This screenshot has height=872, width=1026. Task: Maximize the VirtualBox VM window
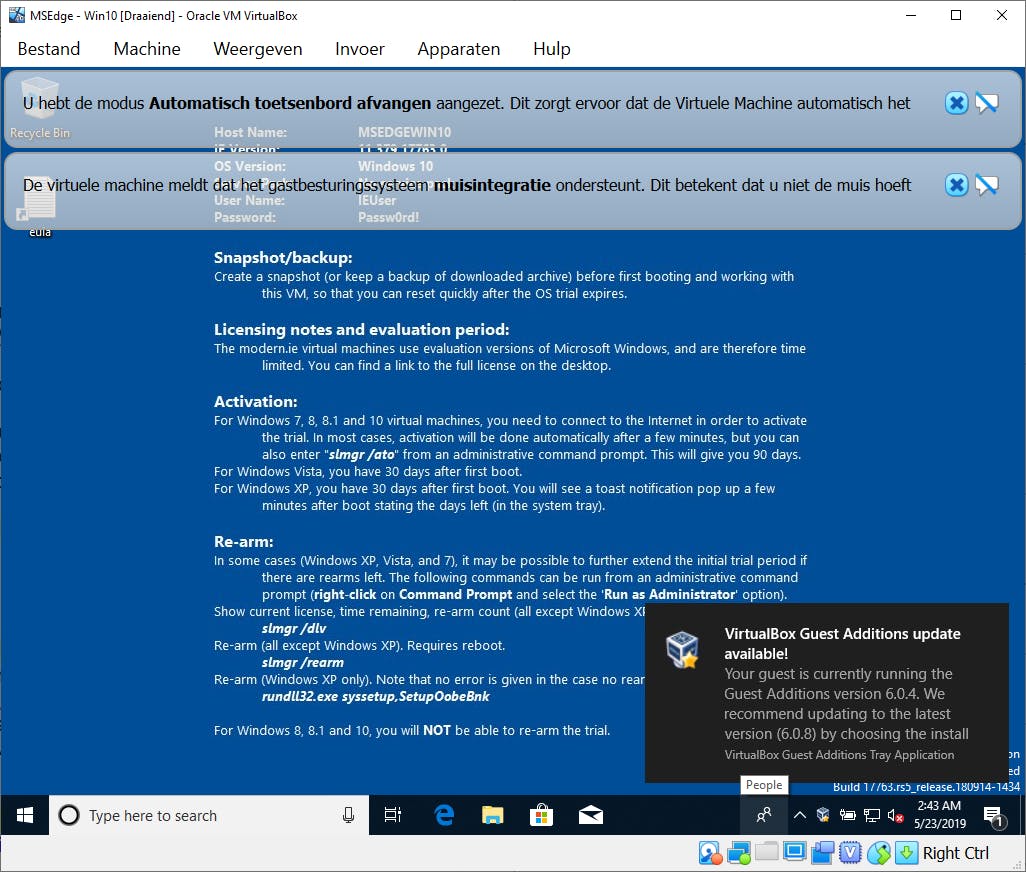pyautogui.click(x=955, y=16)
